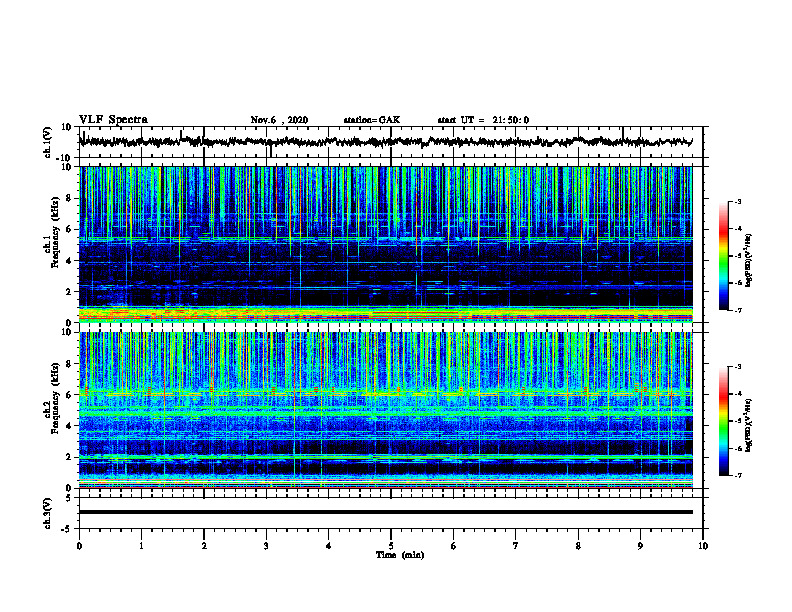Click the "8" kHz tick on ch.2 spectrogram
792x612 pixels.
(69, 364)
